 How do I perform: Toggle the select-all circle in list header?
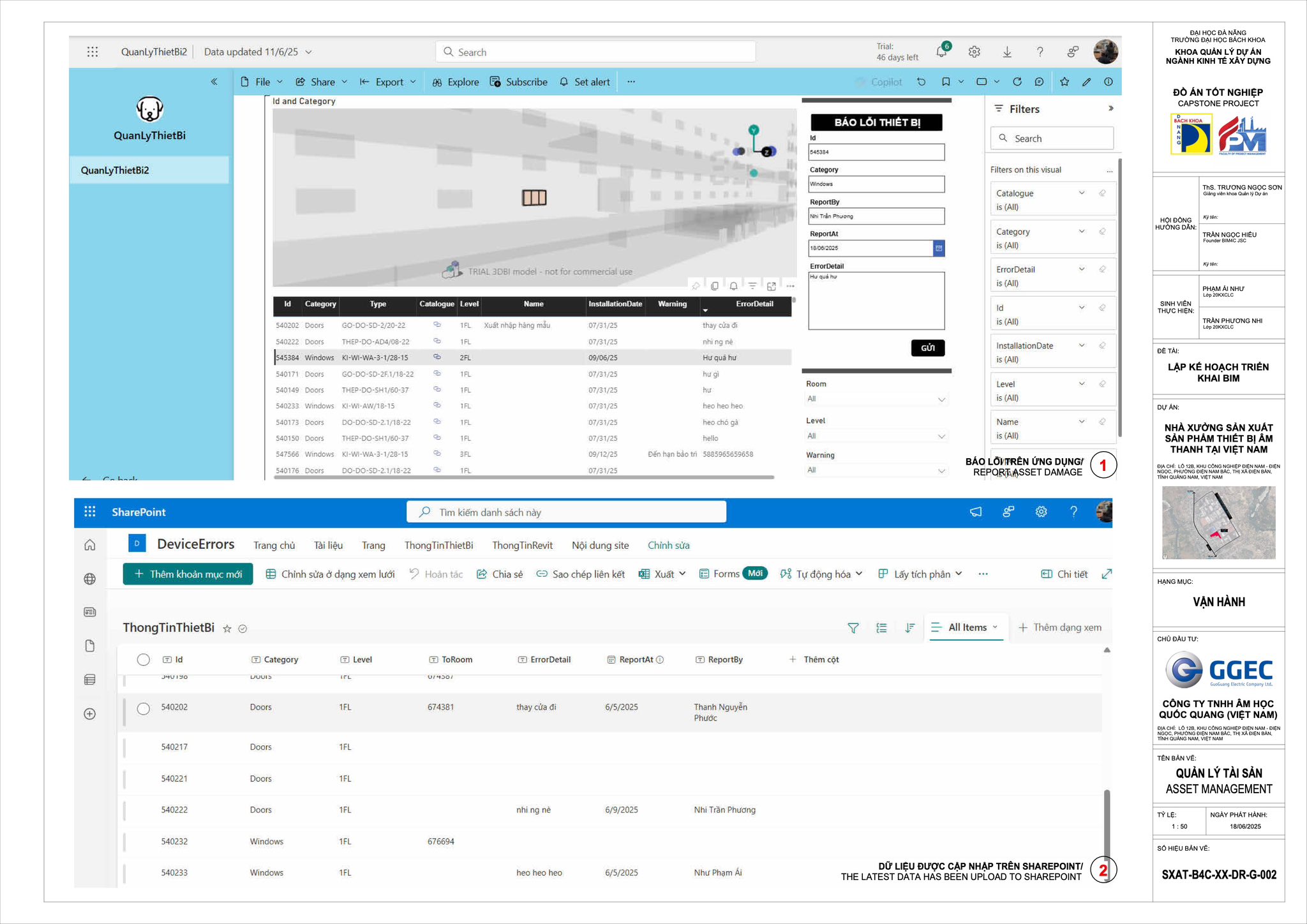pos(144,660)
